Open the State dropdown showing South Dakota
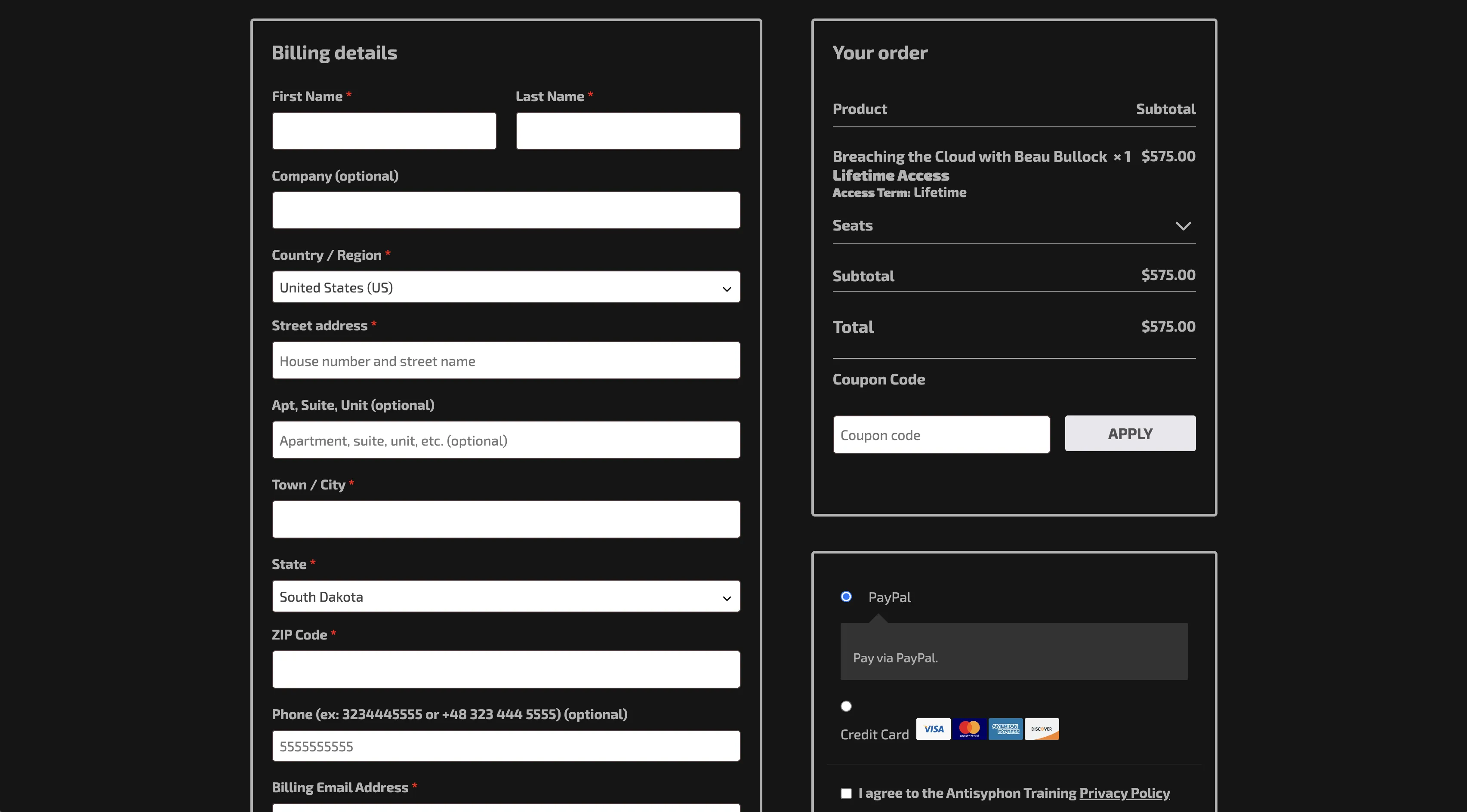Viewport: 1467px width, 812px height. click(x=505, y=596)
